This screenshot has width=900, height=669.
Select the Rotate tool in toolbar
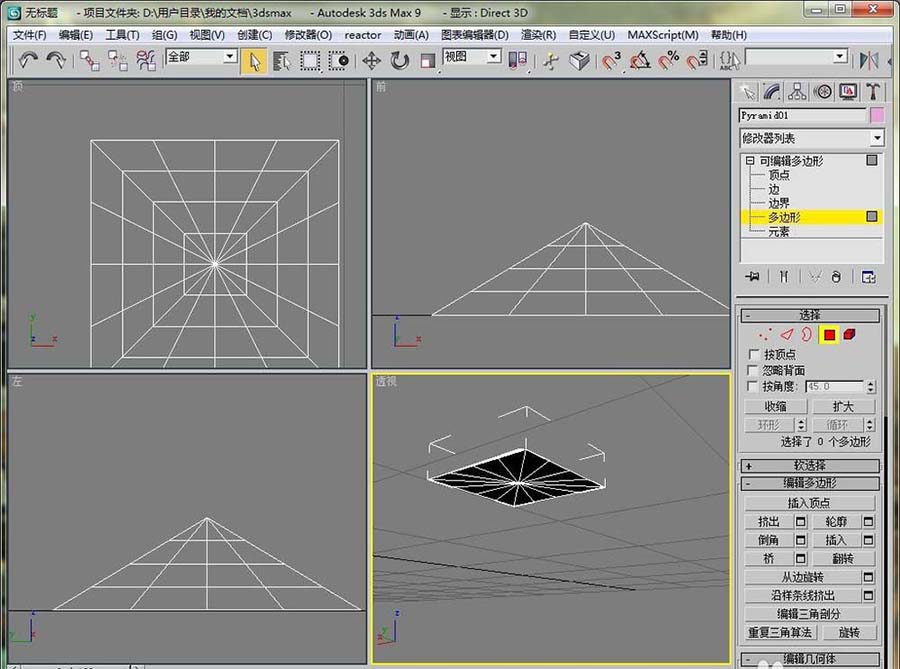tap(400, 60)
